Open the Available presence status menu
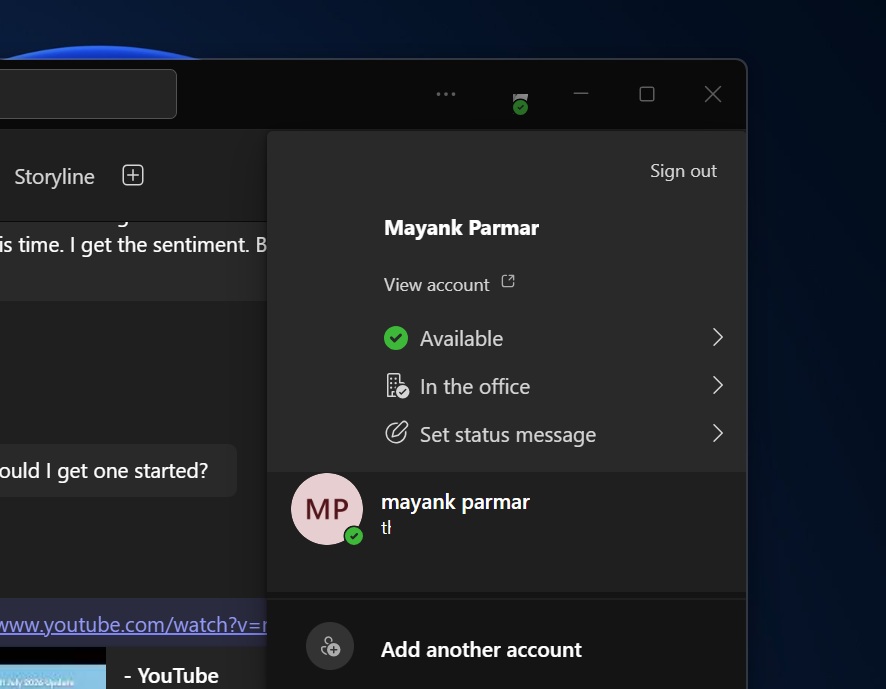The image size is (886, 689). (554, 338)
